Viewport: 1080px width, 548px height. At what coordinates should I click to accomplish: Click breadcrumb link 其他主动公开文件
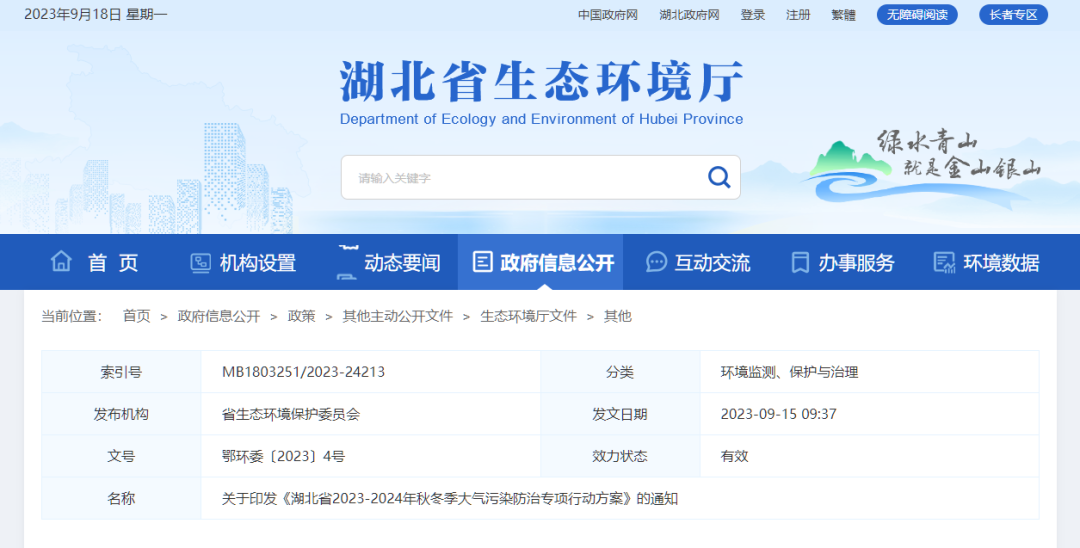pos(398,316)
